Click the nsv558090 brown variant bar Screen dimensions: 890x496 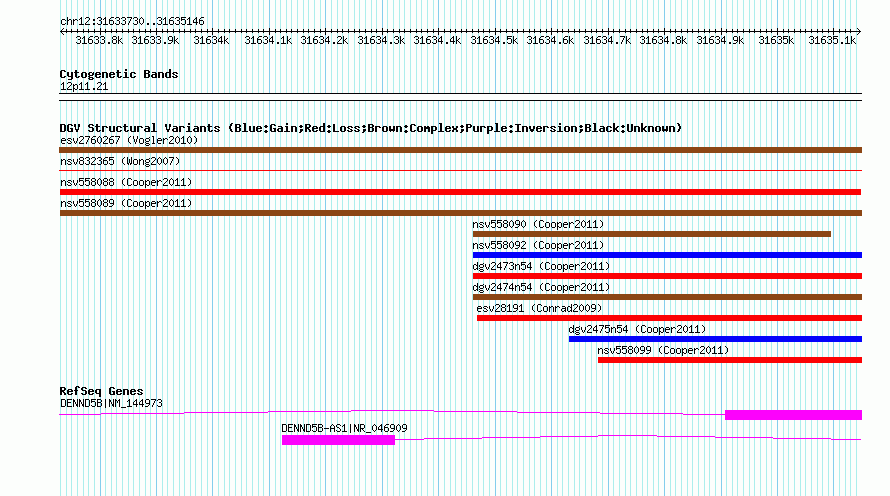(652, 234)
